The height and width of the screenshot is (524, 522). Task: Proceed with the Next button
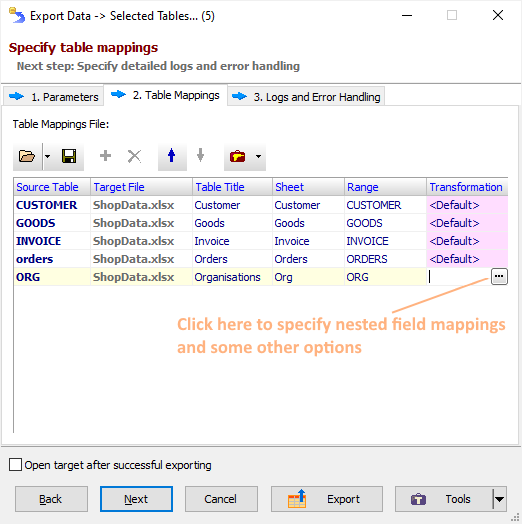click(x=136, y=499)
